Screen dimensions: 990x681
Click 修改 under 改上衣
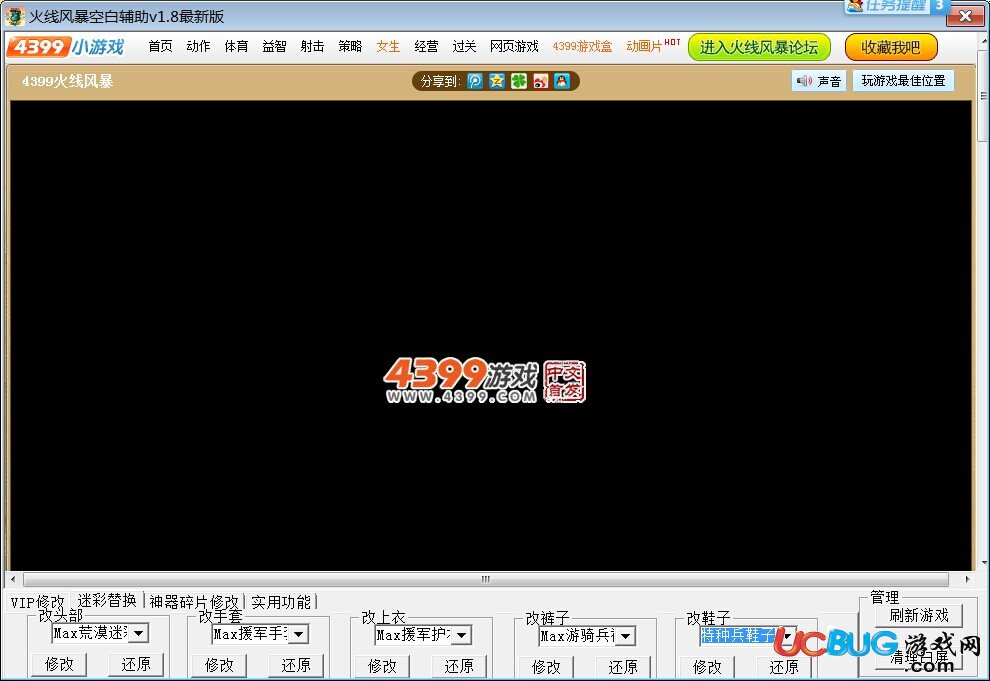382,666
